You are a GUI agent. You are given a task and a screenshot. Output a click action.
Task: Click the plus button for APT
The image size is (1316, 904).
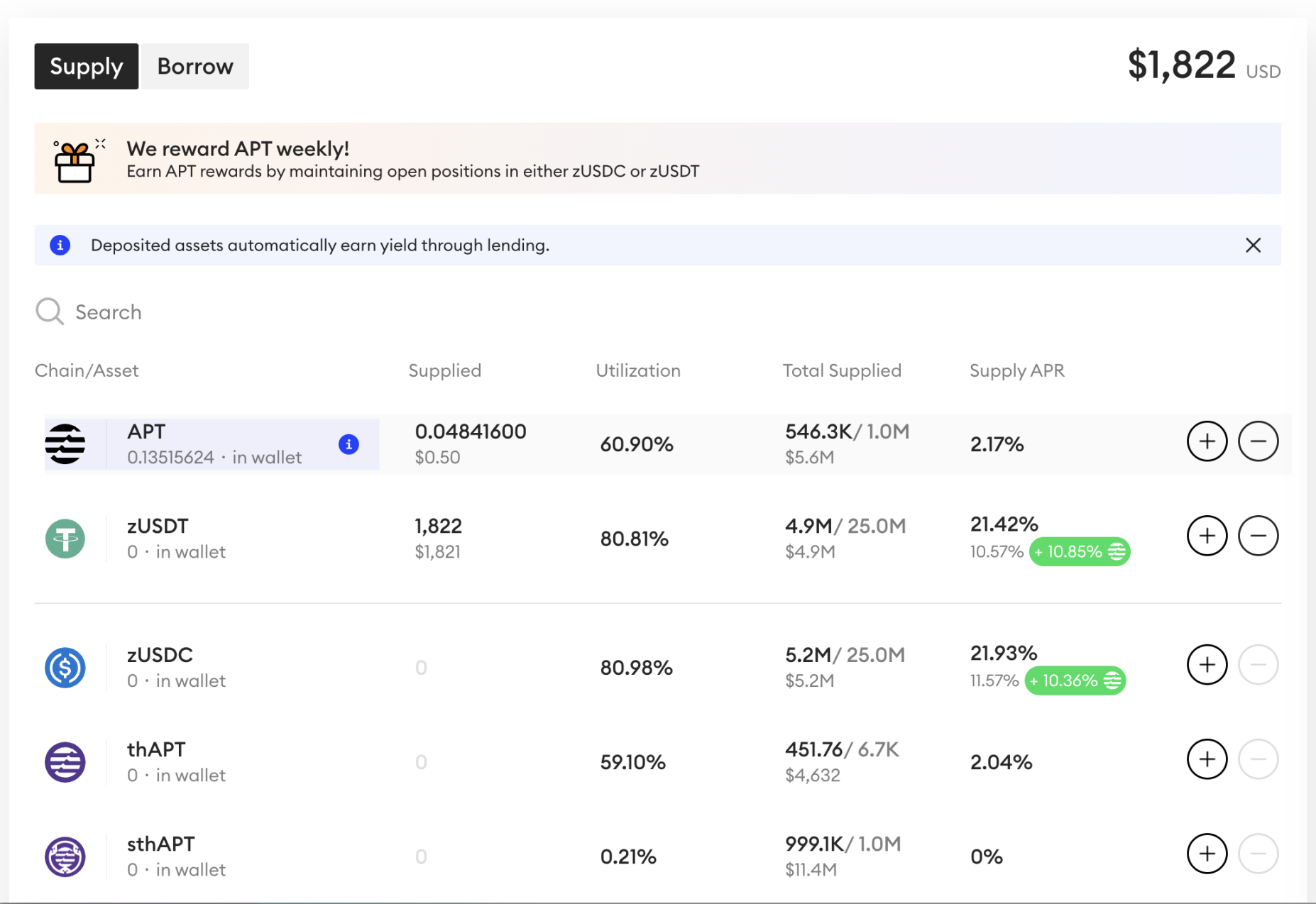click(x=1207, y=441)
